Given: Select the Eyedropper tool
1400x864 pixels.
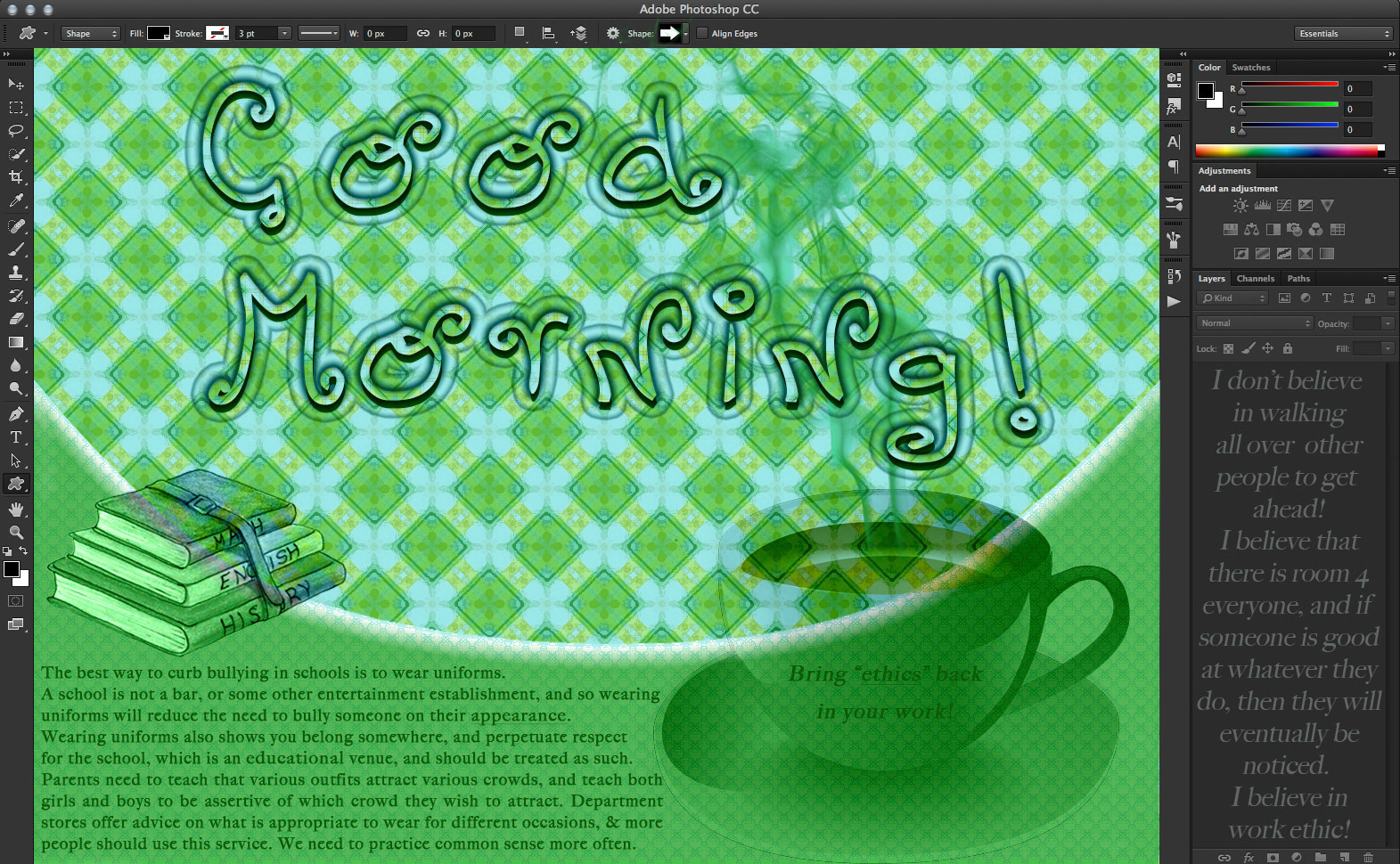Looking at the screenshot, I should point(16,201).
